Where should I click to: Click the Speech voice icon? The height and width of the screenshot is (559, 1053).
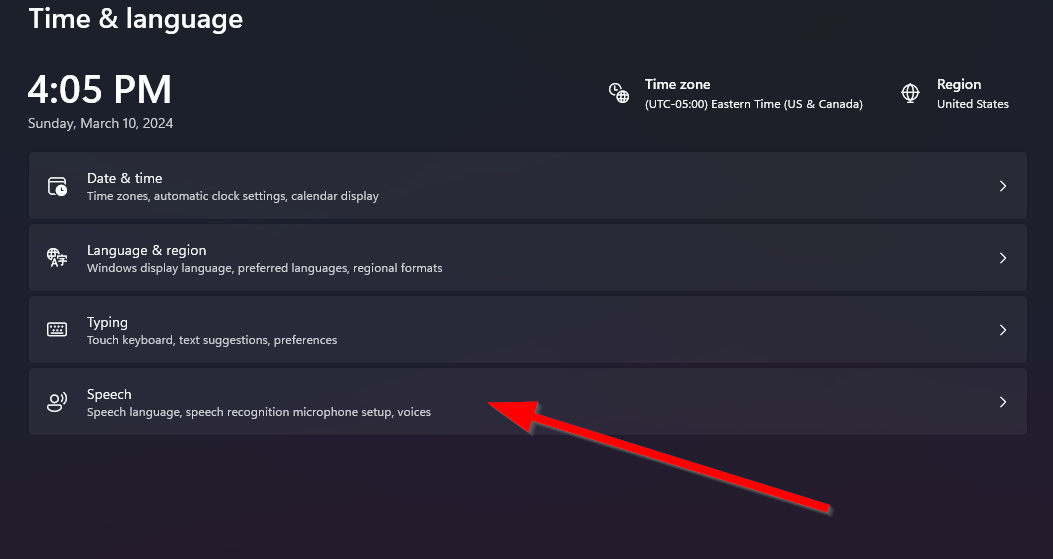point(57,402)
